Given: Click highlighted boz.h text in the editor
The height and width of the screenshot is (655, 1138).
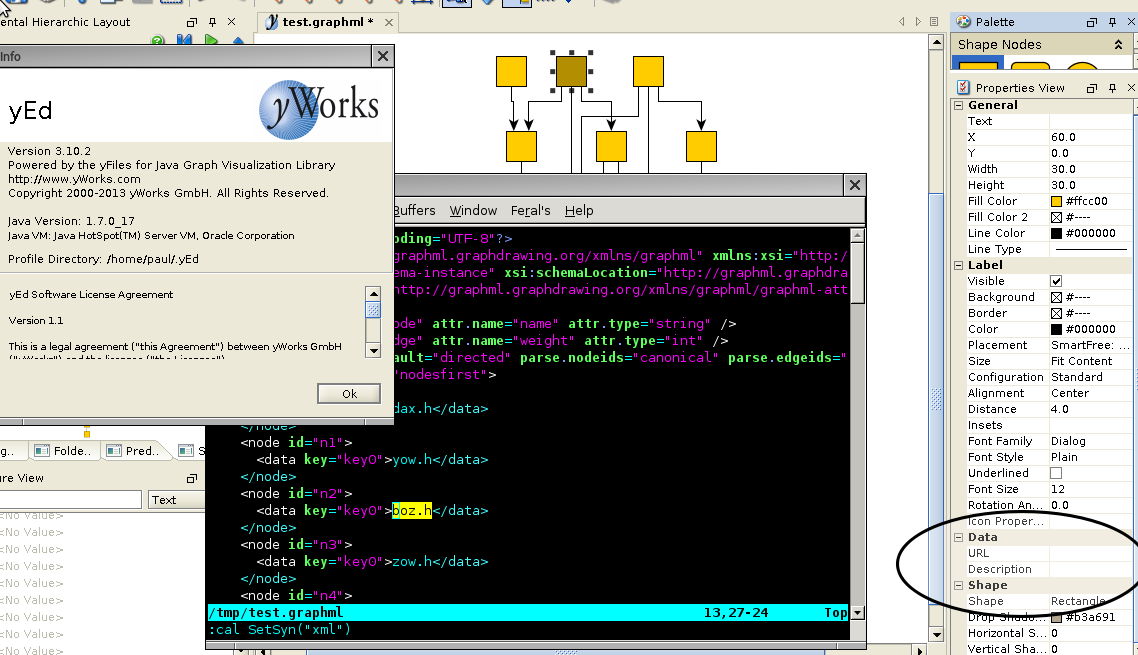Looking at the screenshot, I should click(412, 510).
